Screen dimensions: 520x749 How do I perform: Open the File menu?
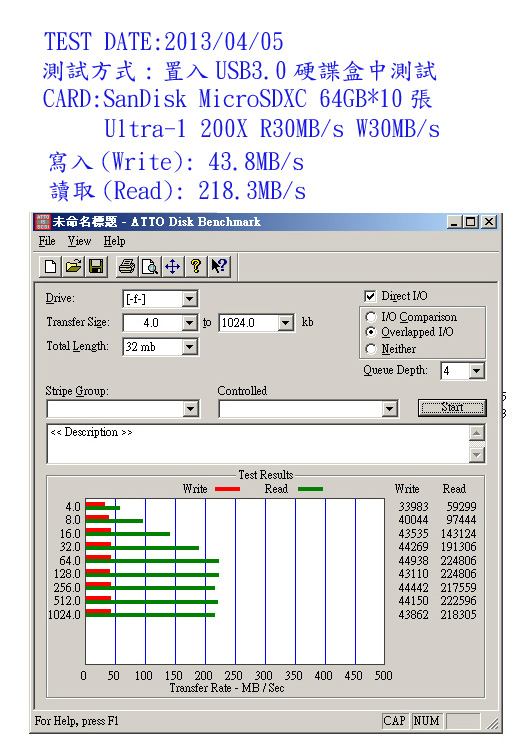(47, 241)
